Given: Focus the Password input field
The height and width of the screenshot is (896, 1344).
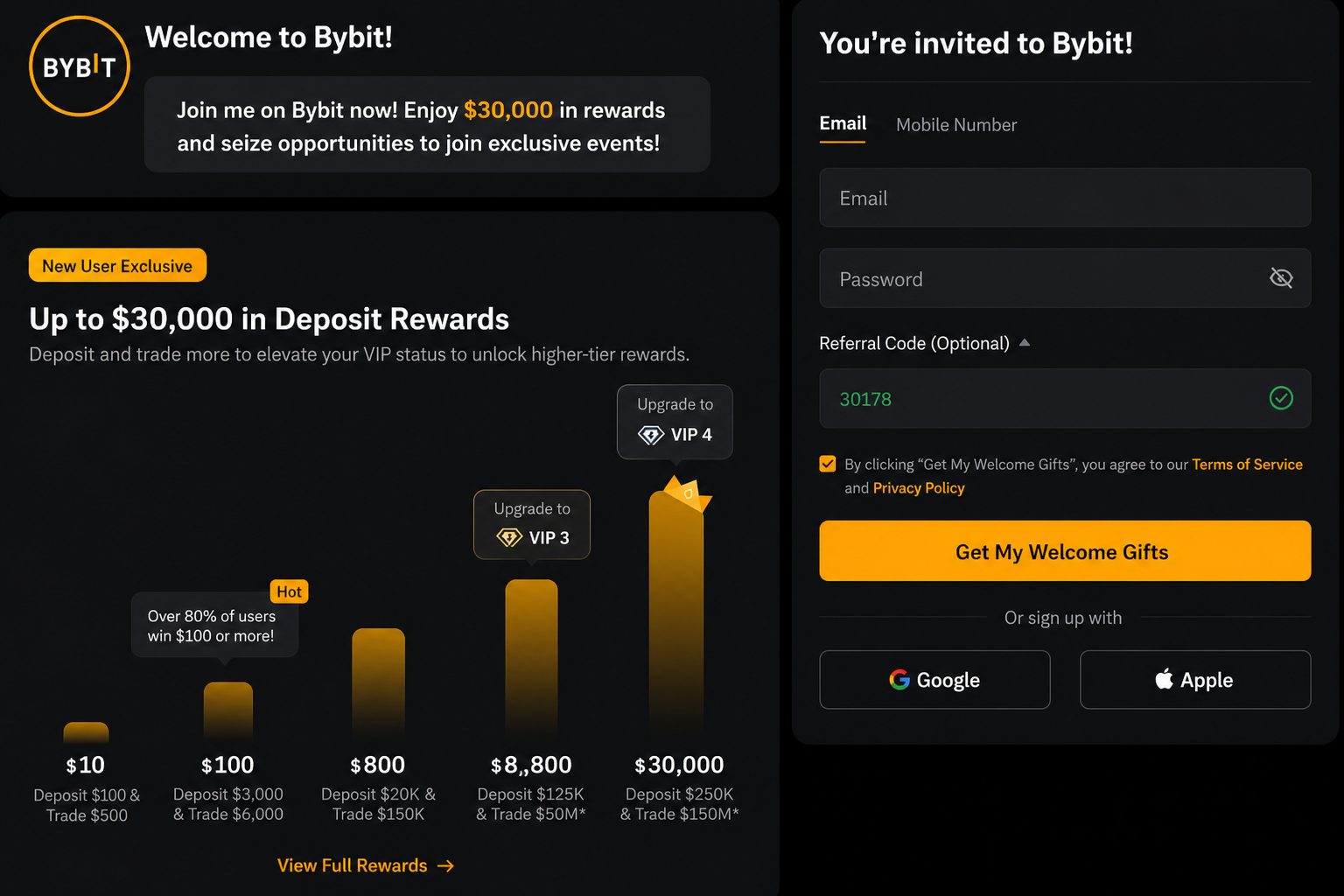Looking at the screenshot, I should 1065,278.
